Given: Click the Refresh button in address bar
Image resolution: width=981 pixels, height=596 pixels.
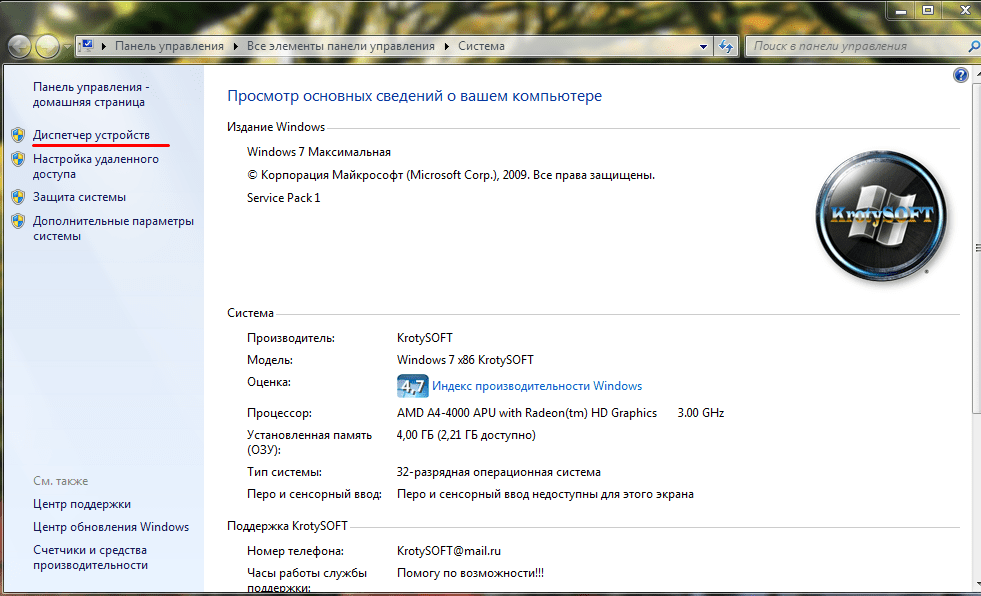Looking at the screenshot, I should [x=726, y=46].
